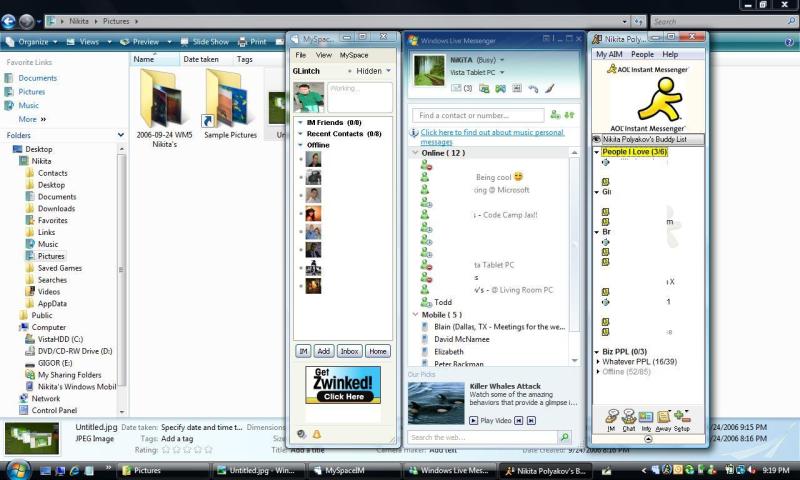Click Slide Show in Explorer toolbar
The image size is (800, 480).
pos(205,42)
